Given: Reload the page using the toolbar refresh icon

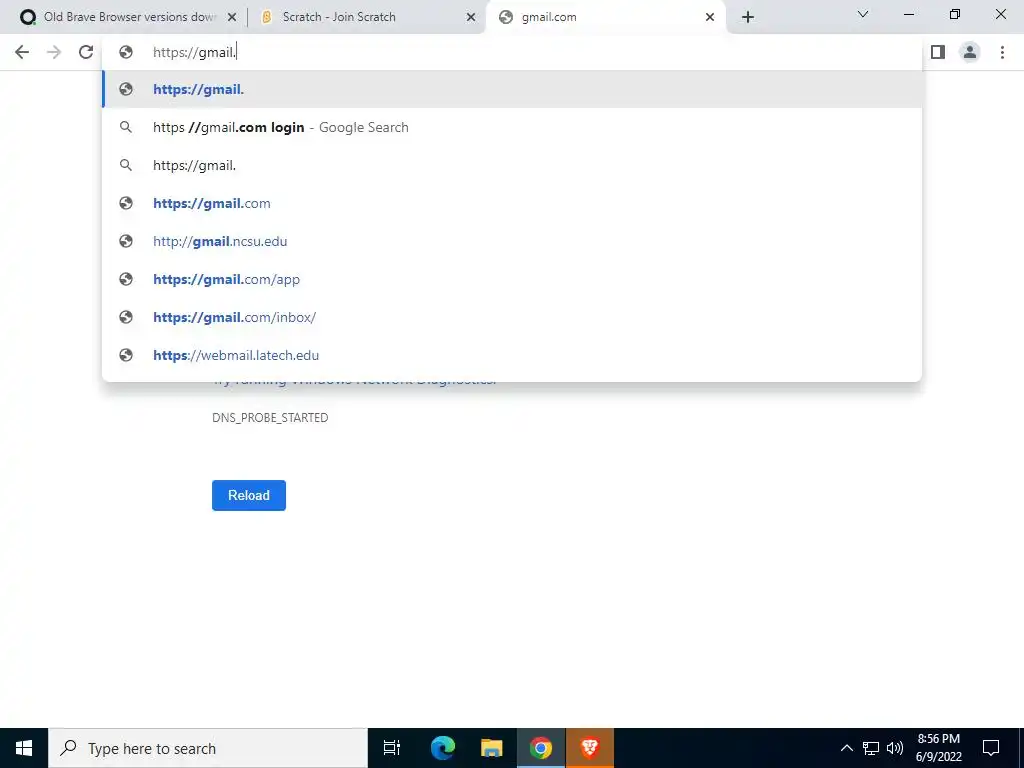Looking at the screenshot, I should [x=86, y=52].
